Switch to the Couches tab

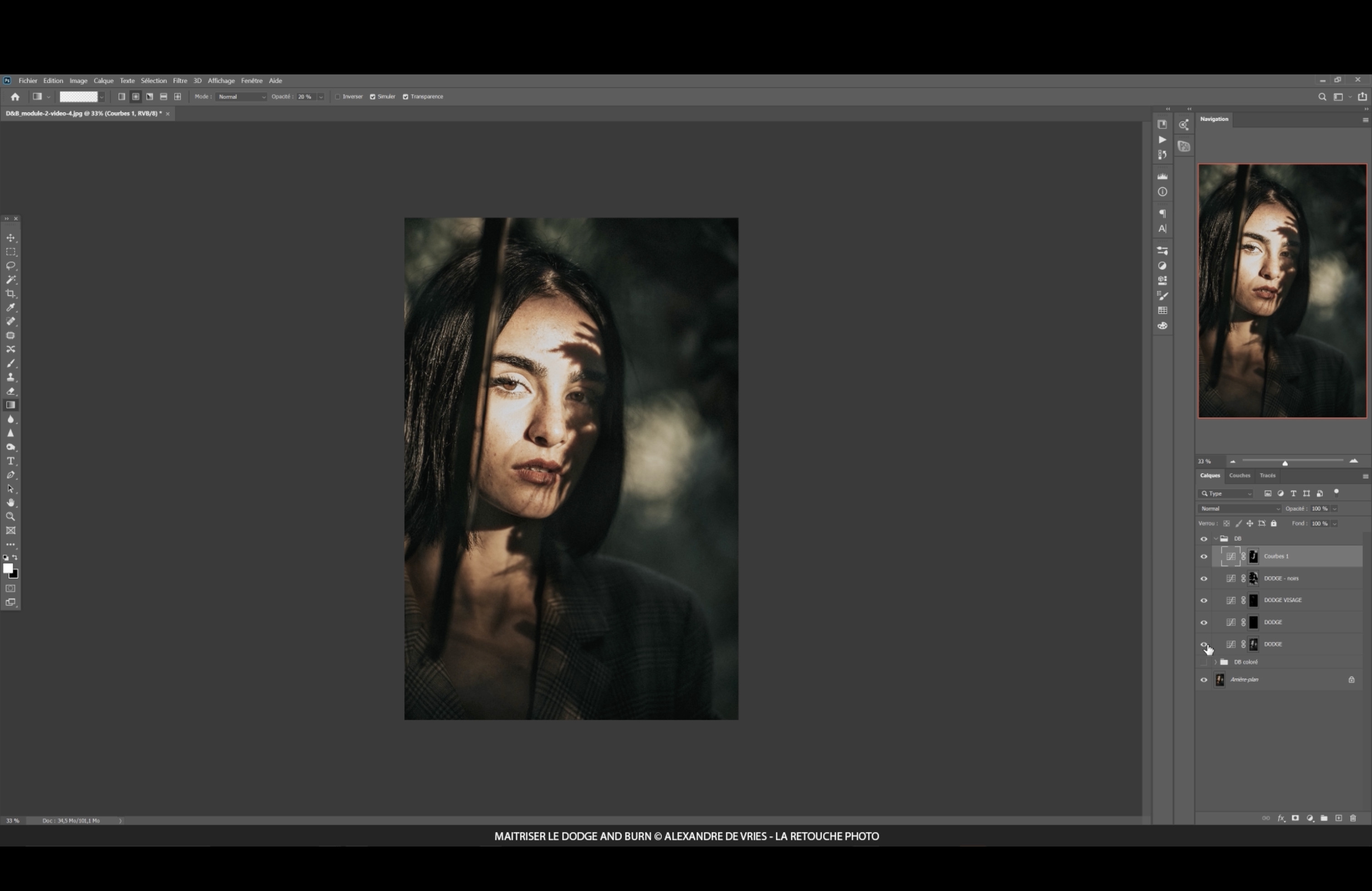coord(1240,475)
